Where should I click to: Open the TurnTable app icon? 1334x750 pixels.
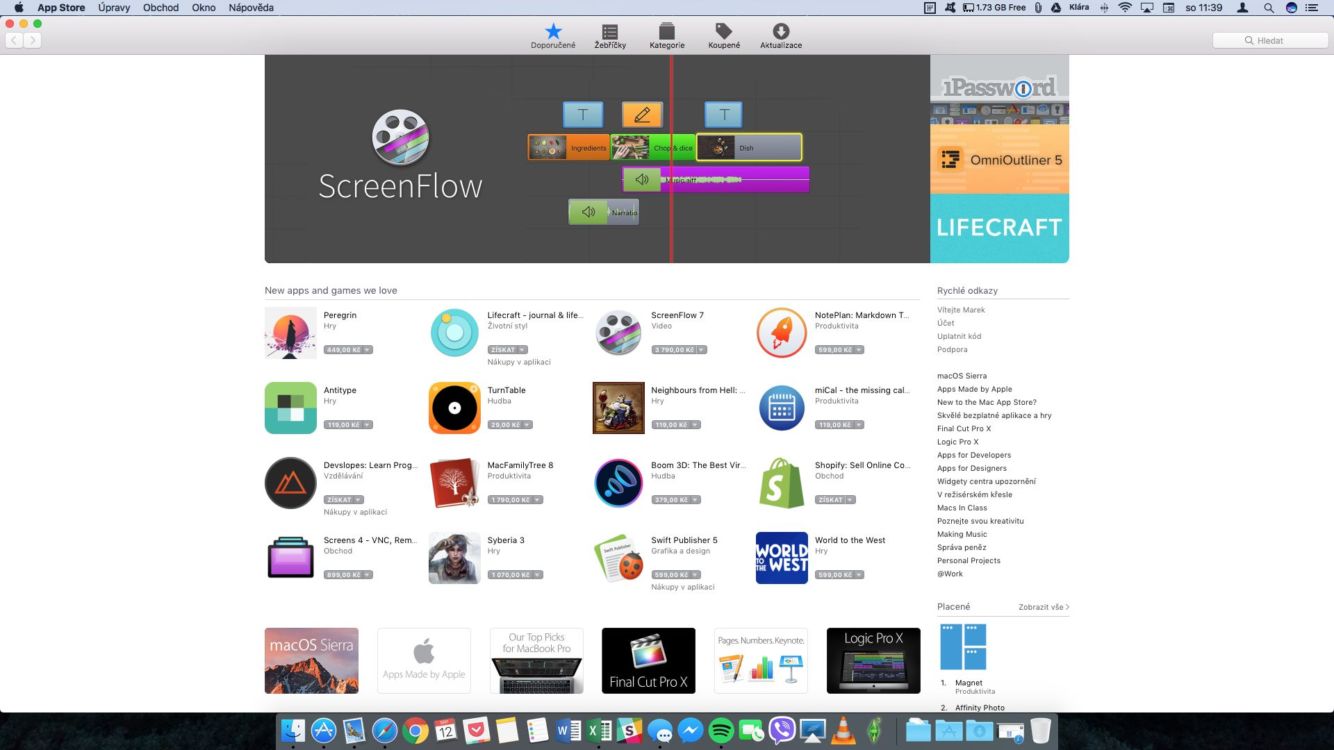pos(454,408)
